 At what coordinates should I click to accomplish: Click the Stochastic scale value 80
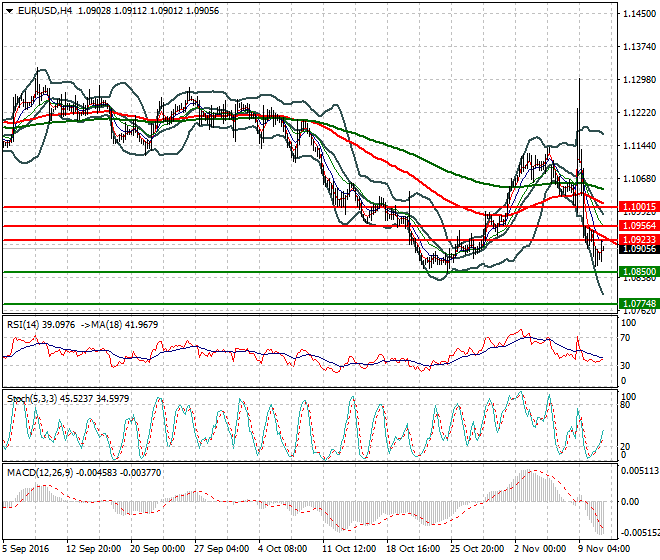[625, 405]
